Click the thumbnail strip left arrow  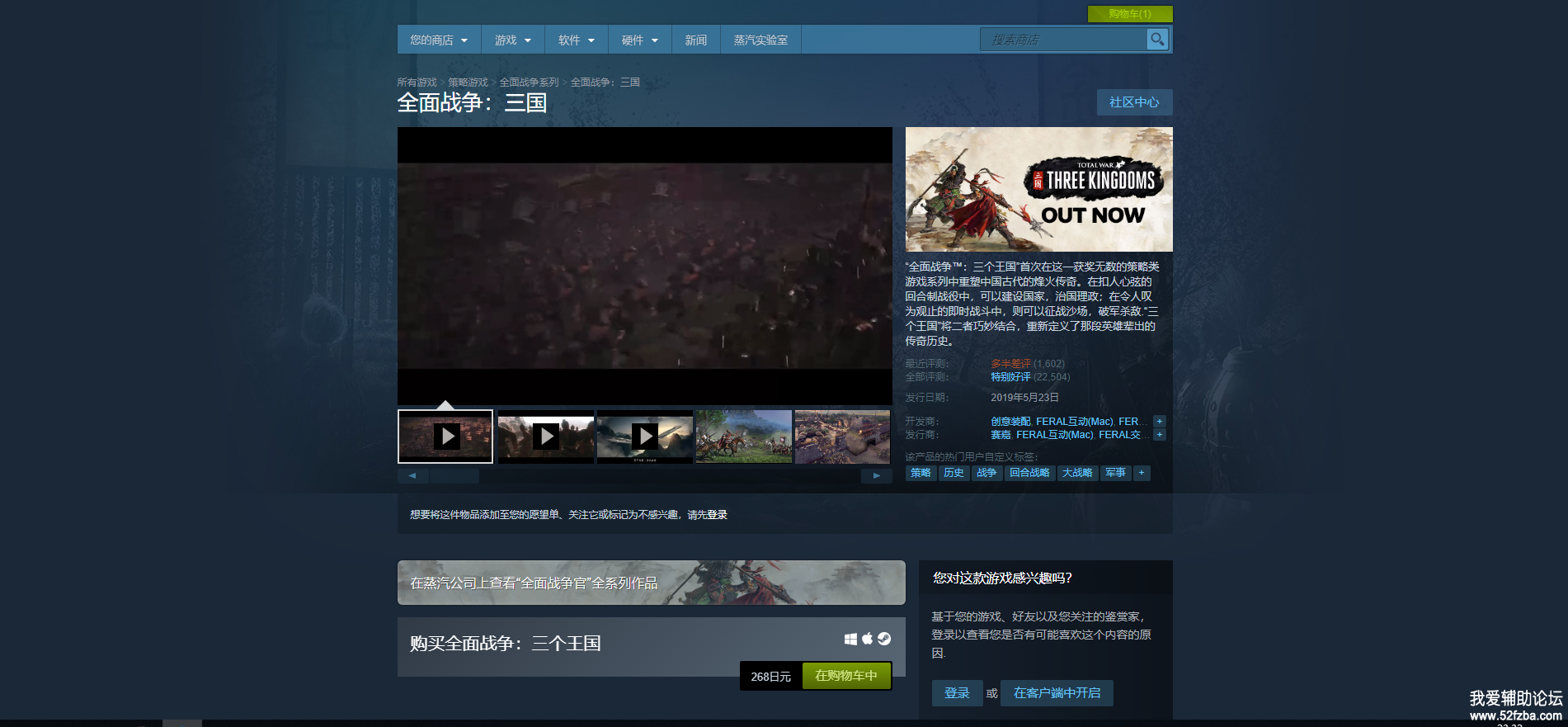pyautogui.click(x=412, y=476)
